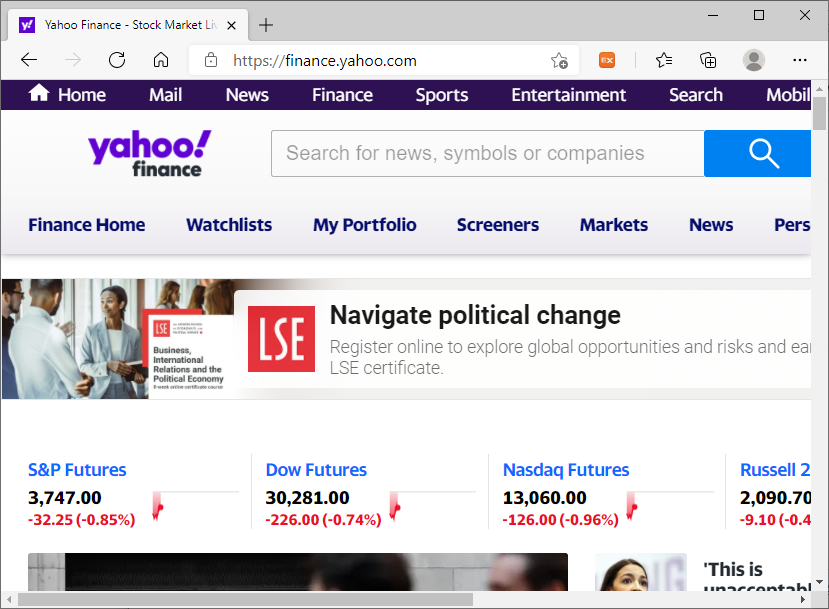Open the Collections icon
829x609 pixels.
click(x=708, y=60)
